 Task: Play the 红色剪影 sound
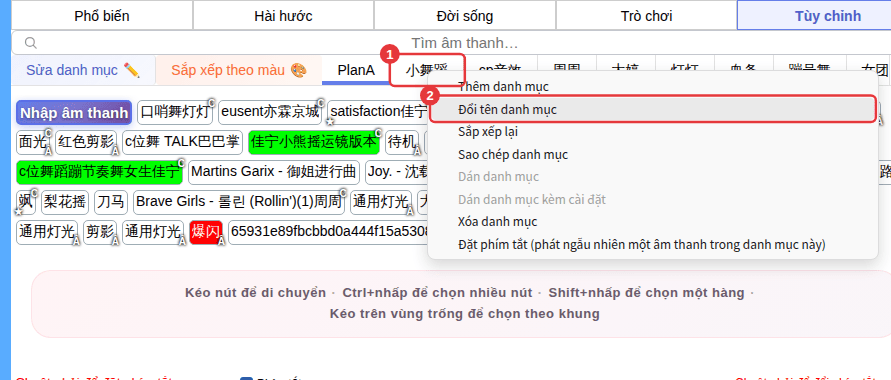(86, 142)
